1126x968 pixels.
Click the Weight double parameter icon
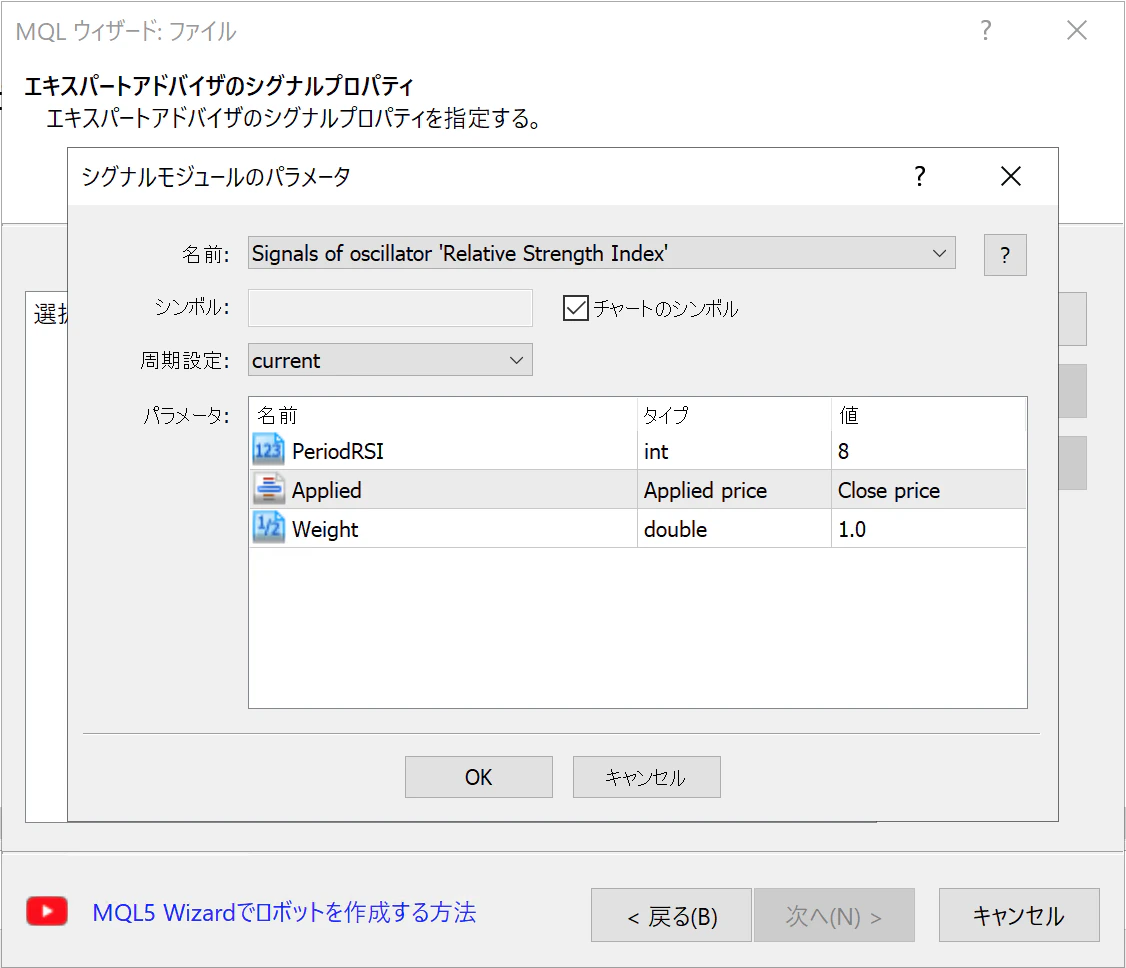click(x=269, y=528)
